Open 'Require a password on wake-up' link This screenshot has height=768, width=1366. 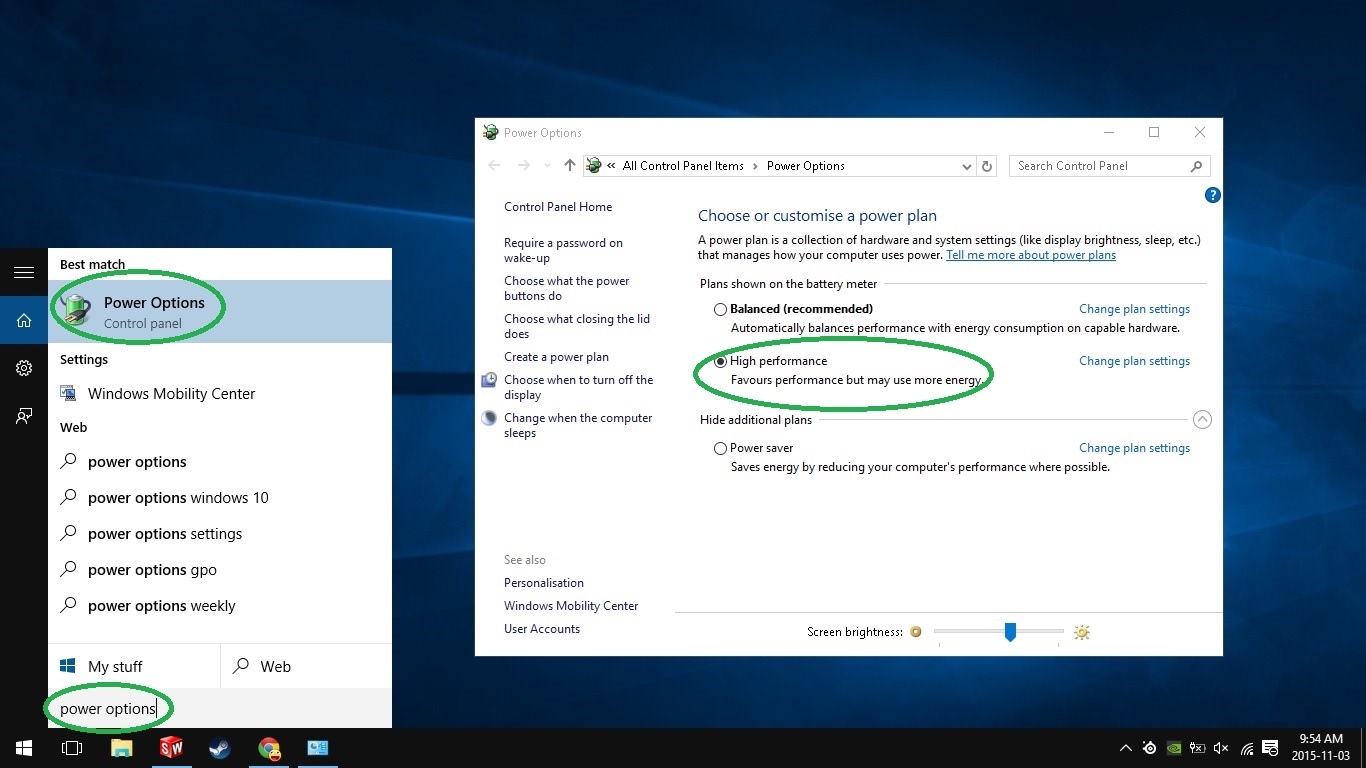pyautogui.click(x=563, y=250)
